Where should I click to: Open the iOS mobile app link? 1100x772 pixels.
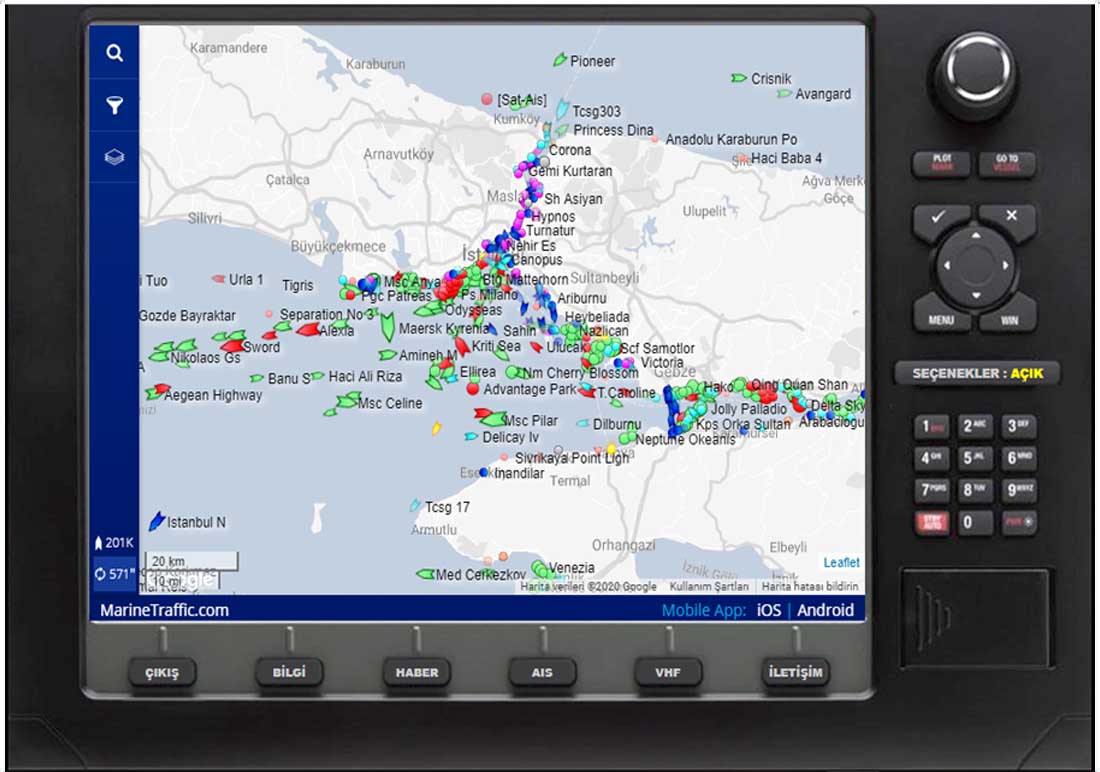(769, 610)
